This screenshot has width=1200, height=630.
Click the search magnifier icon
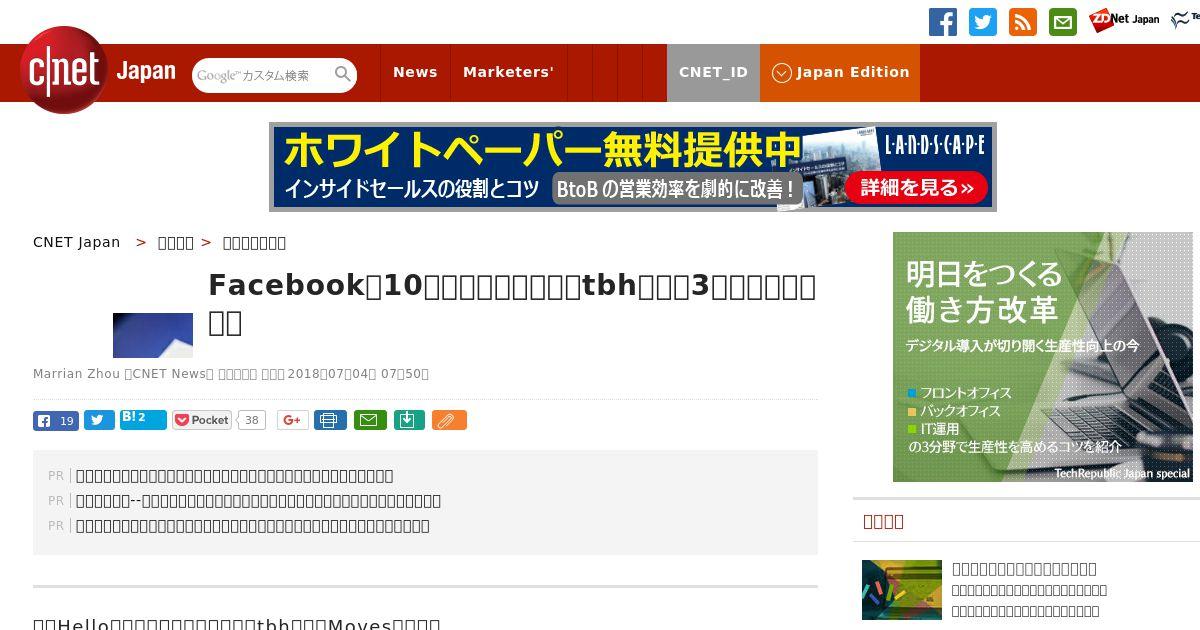343,74
